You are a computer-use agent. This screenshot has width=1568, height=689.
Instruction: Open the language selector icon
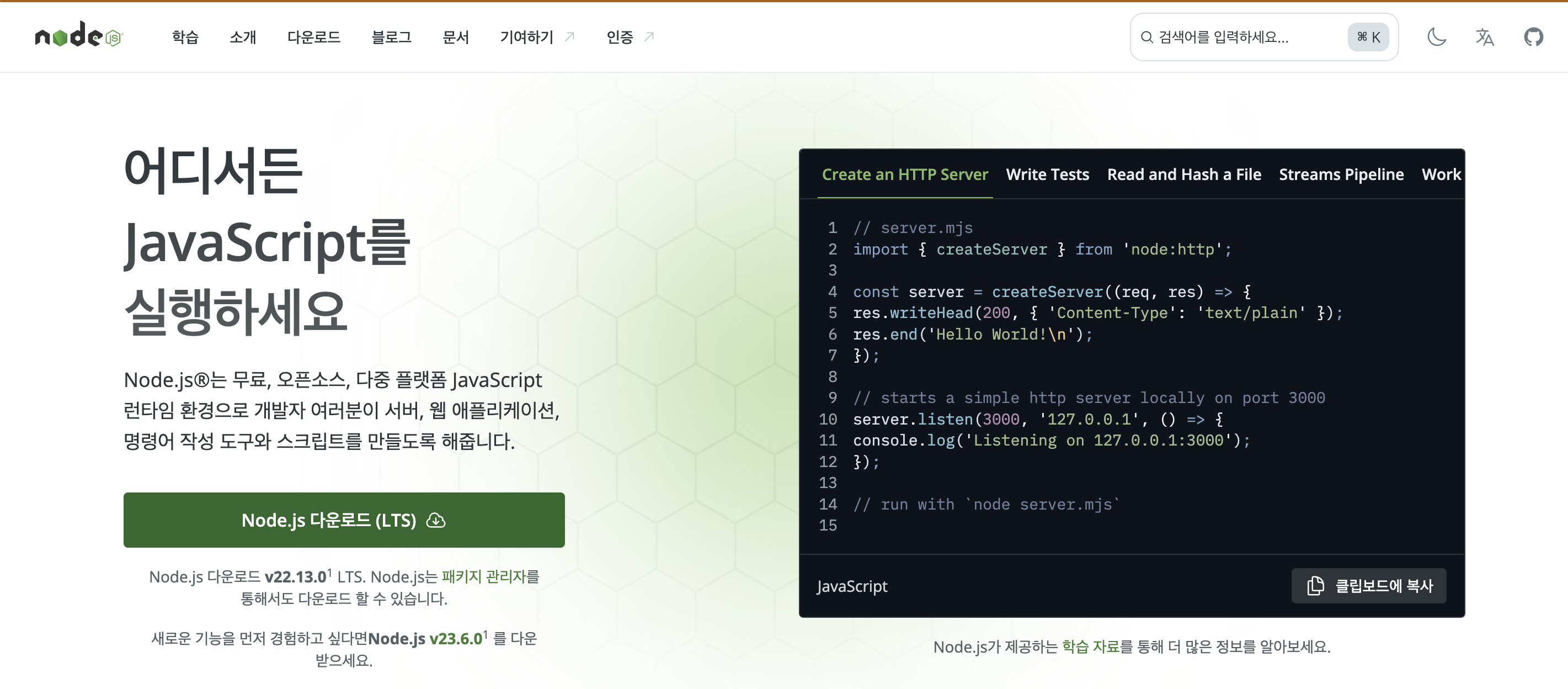1485,37
